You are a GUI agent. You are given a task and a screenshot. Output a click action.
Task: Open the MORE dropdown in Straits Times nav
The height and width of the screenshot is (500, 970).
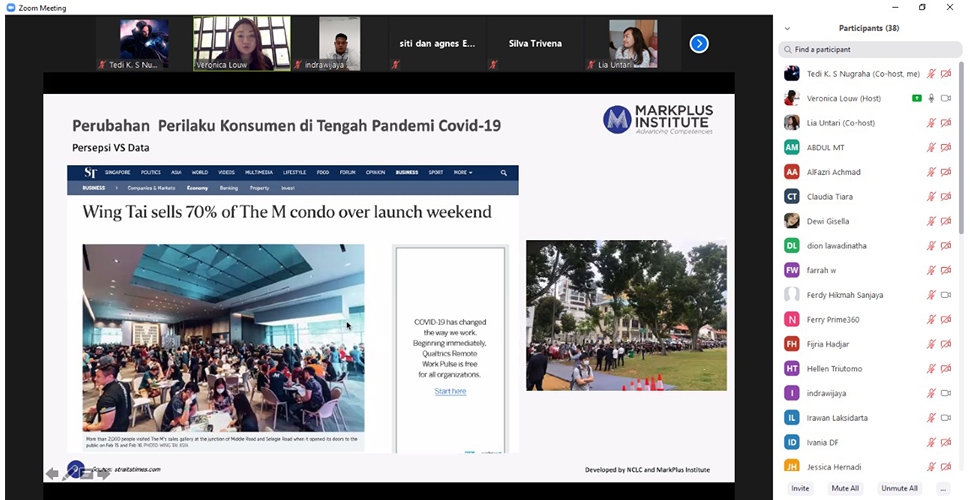(462, 172)
